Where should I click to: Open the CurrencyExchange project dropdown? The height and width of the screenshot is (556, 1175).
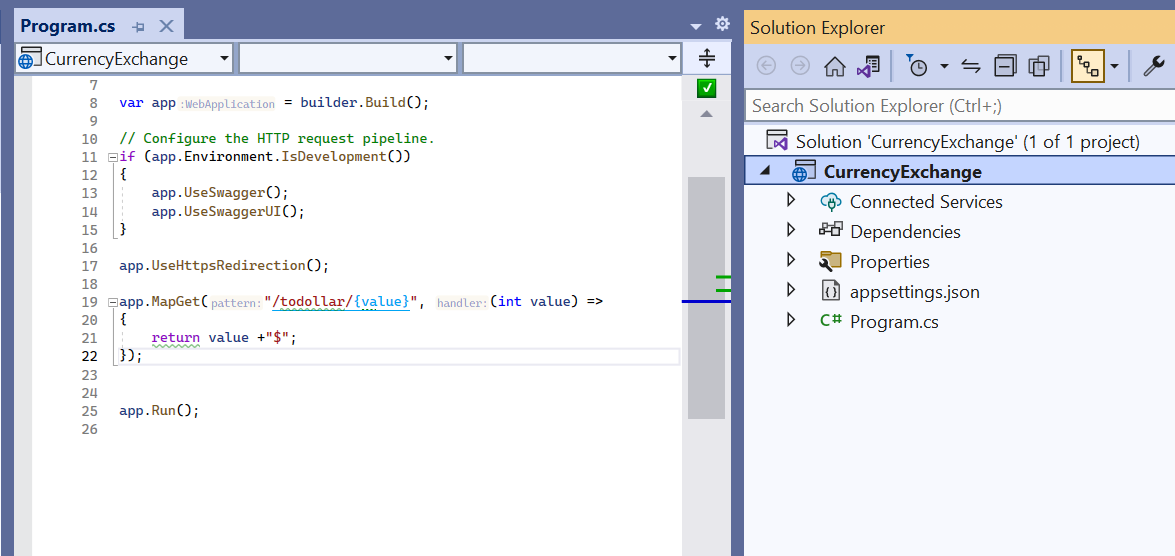click(x=124, y=59)
